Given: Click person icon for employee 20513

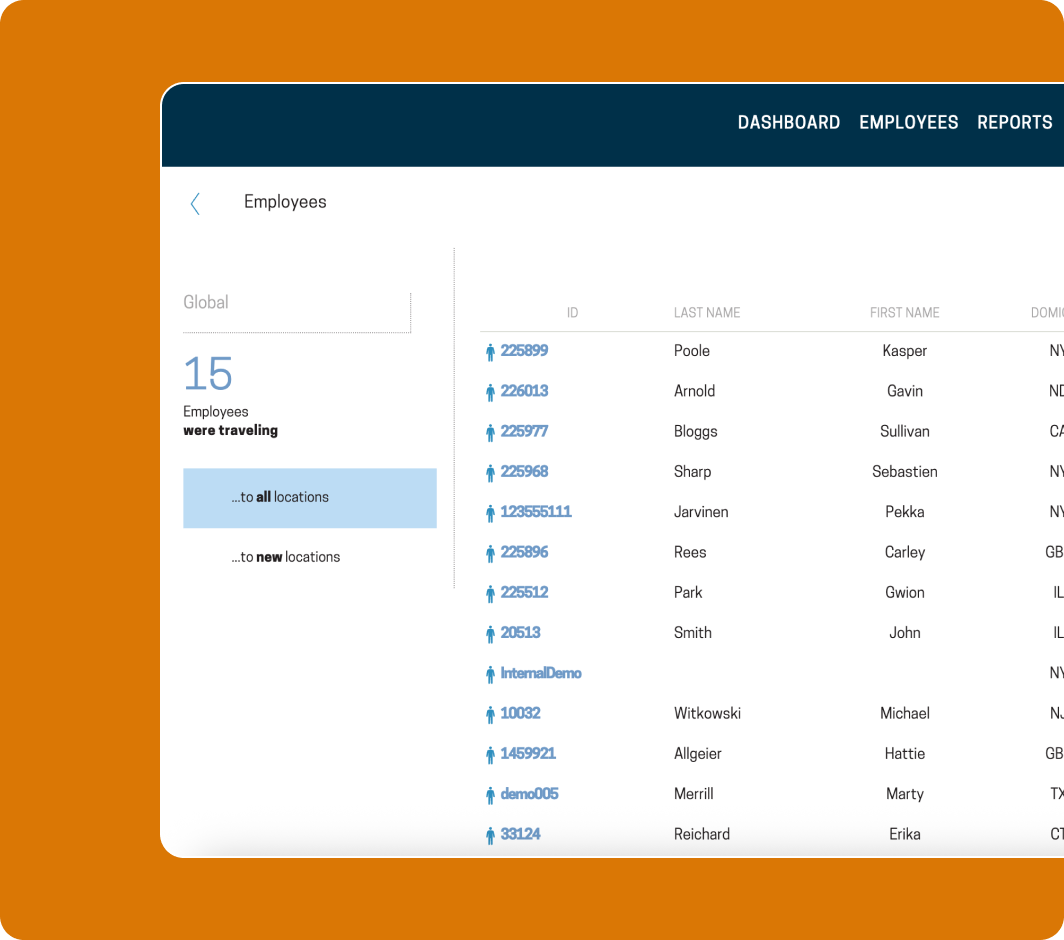Looking at the screenshot, I should click(490, 634).
